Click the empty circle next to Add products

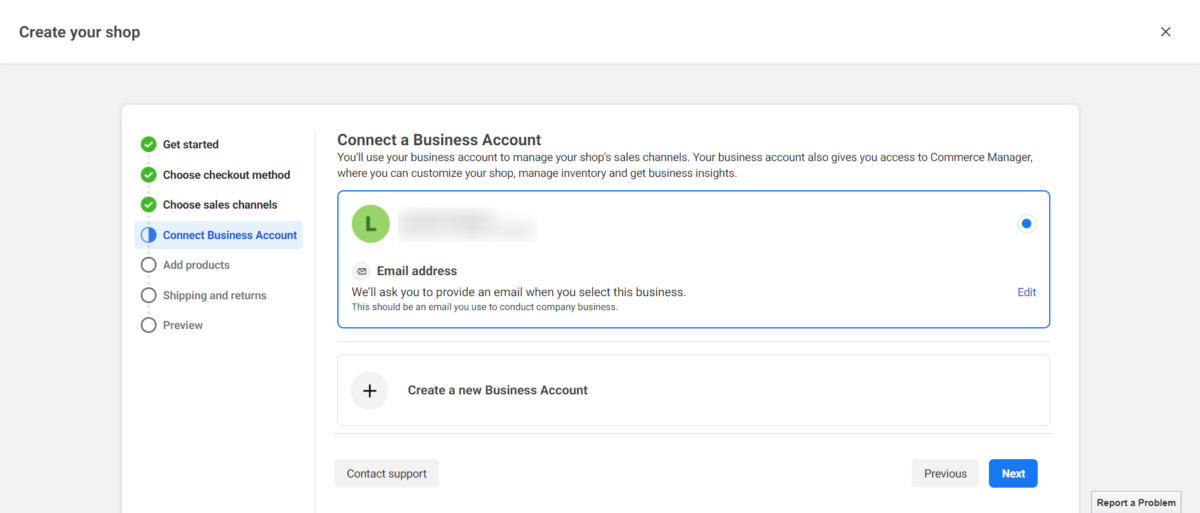pos(148,265)
